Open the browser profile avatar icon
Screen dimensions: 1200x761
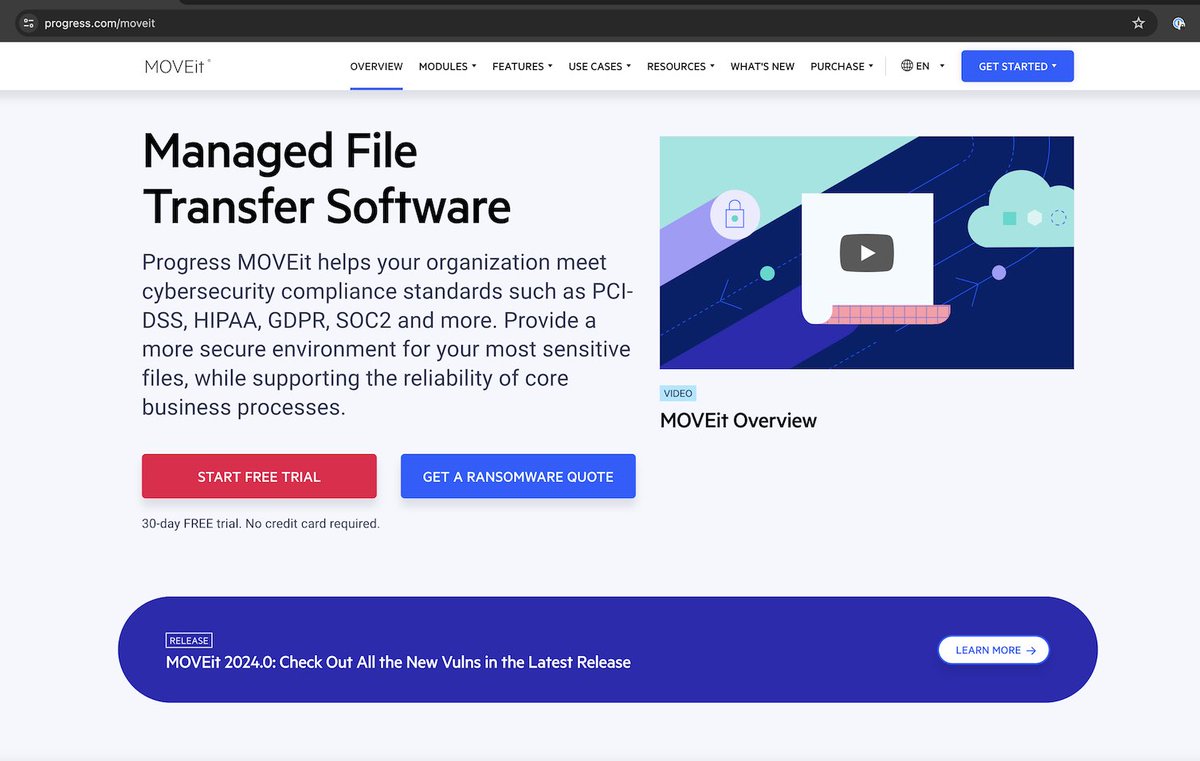point(1179,23)
